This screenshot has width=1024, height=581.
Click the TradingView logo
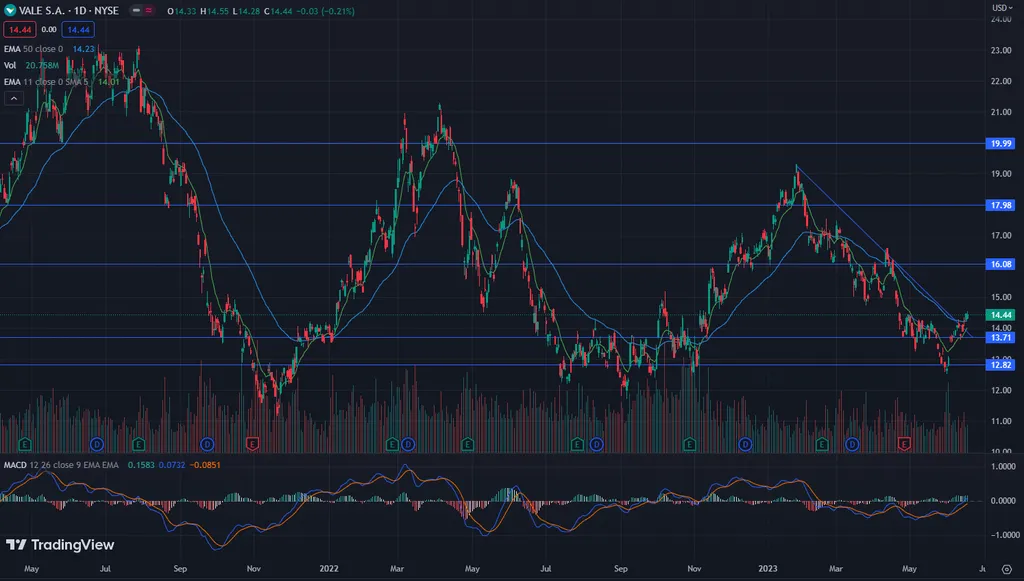click(x=60, y=545)
